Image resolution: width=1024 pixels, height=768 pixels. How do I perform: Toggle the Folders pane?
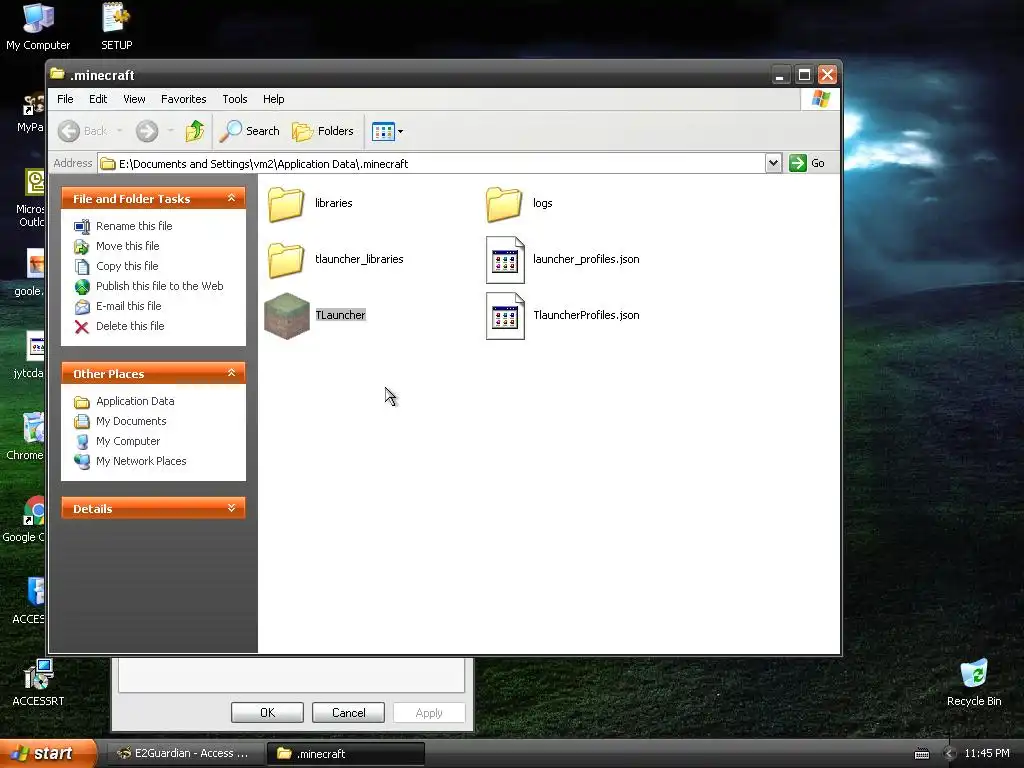[323, 131]
